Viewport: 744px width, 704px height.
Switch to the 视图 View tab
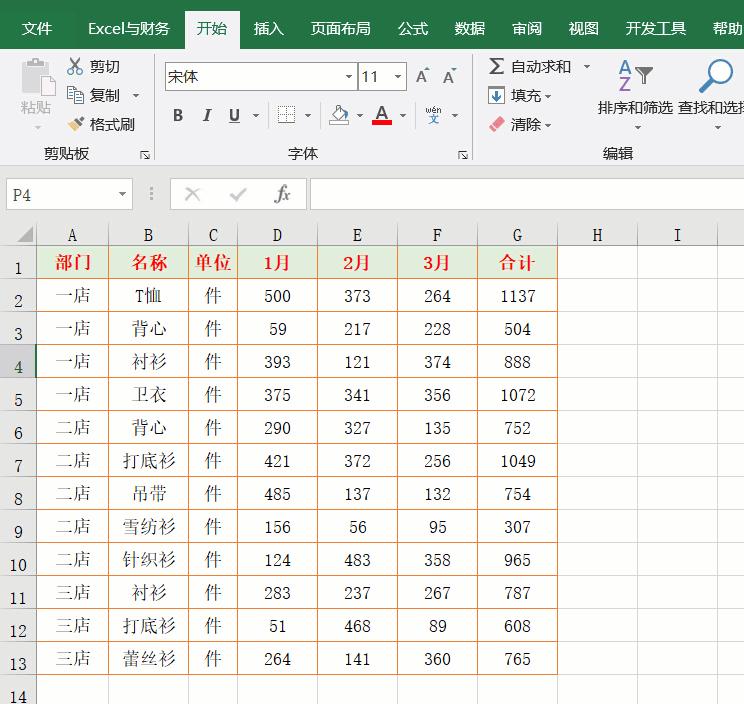(x=584, y=28)
